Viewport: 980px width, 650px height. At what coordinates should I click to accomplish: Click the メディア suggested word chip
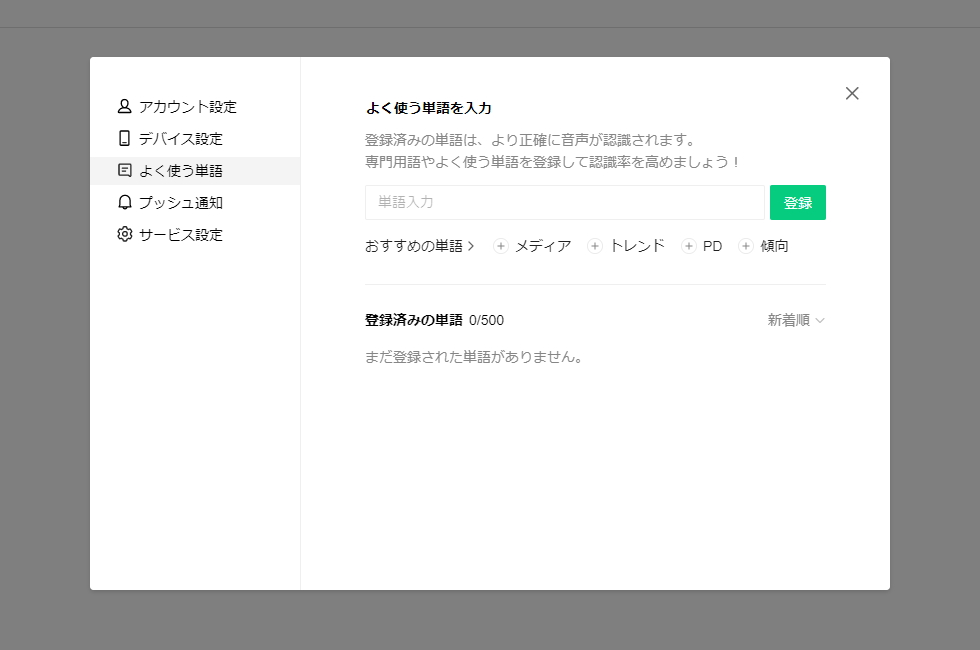543,245
